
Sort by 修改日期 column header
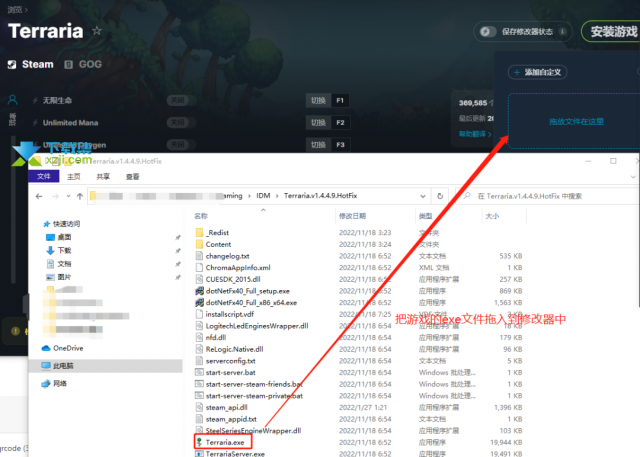[x=352, y=216]
